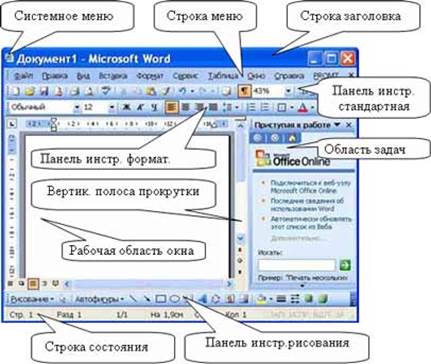The width and height of the screenshot is (431, 364).
Task: Select the Format Painter brush
Action: click(x=166, y=91)
